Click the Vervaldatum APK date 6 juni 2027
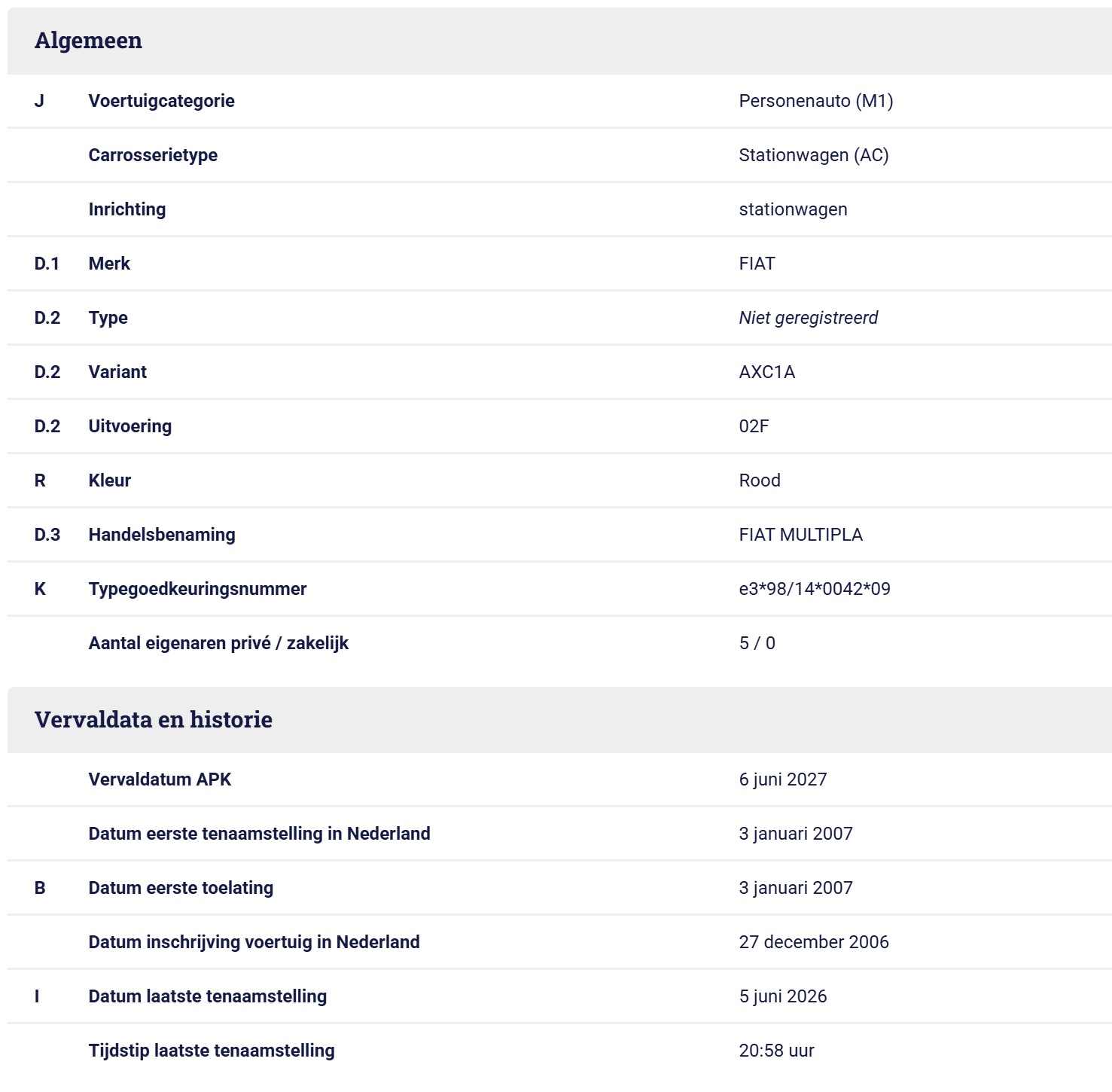Viewport: 1112px width, 1092px height. pos(783,779)
